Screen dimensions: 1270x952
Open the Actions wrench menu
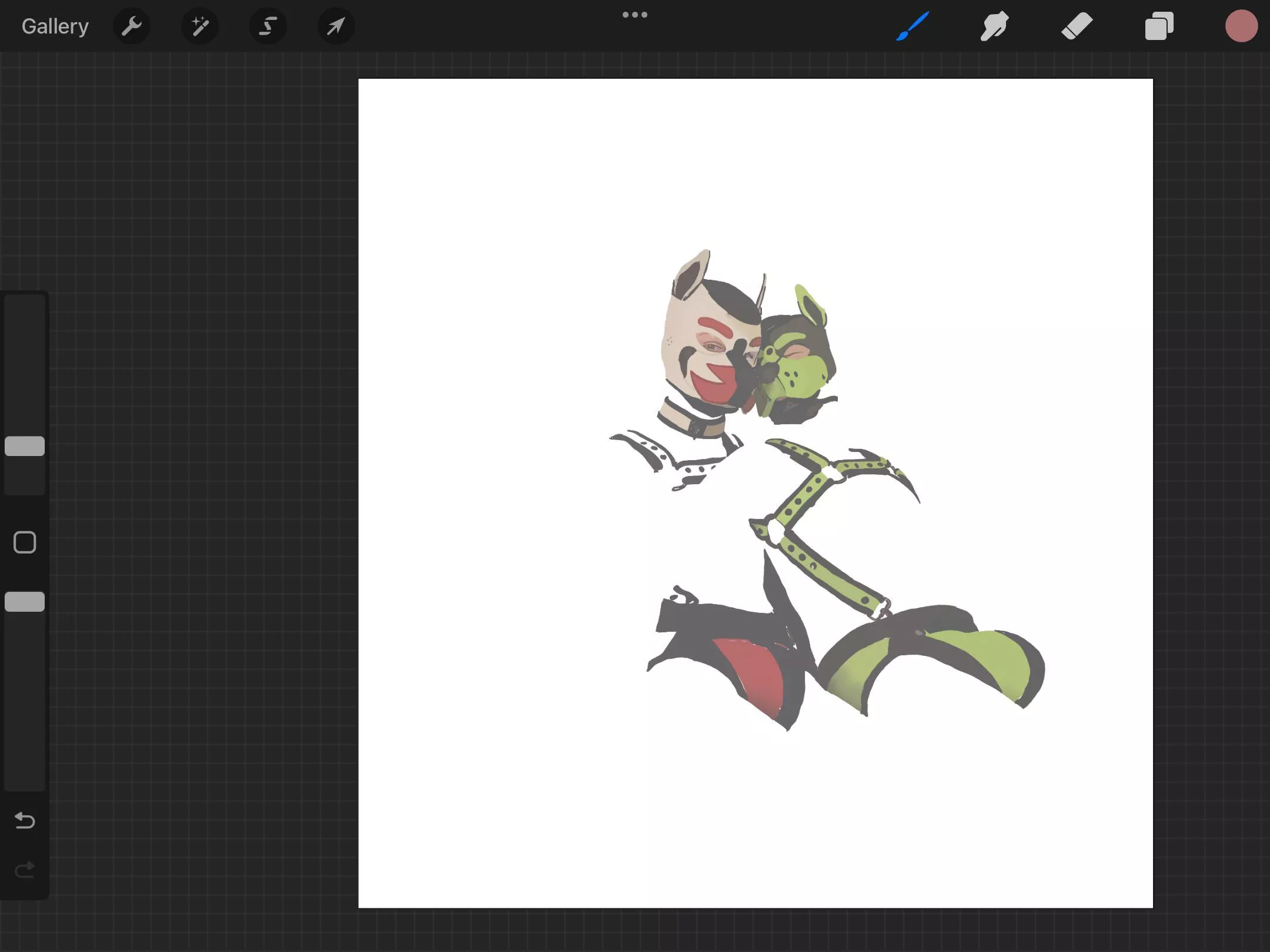[132, 26]
